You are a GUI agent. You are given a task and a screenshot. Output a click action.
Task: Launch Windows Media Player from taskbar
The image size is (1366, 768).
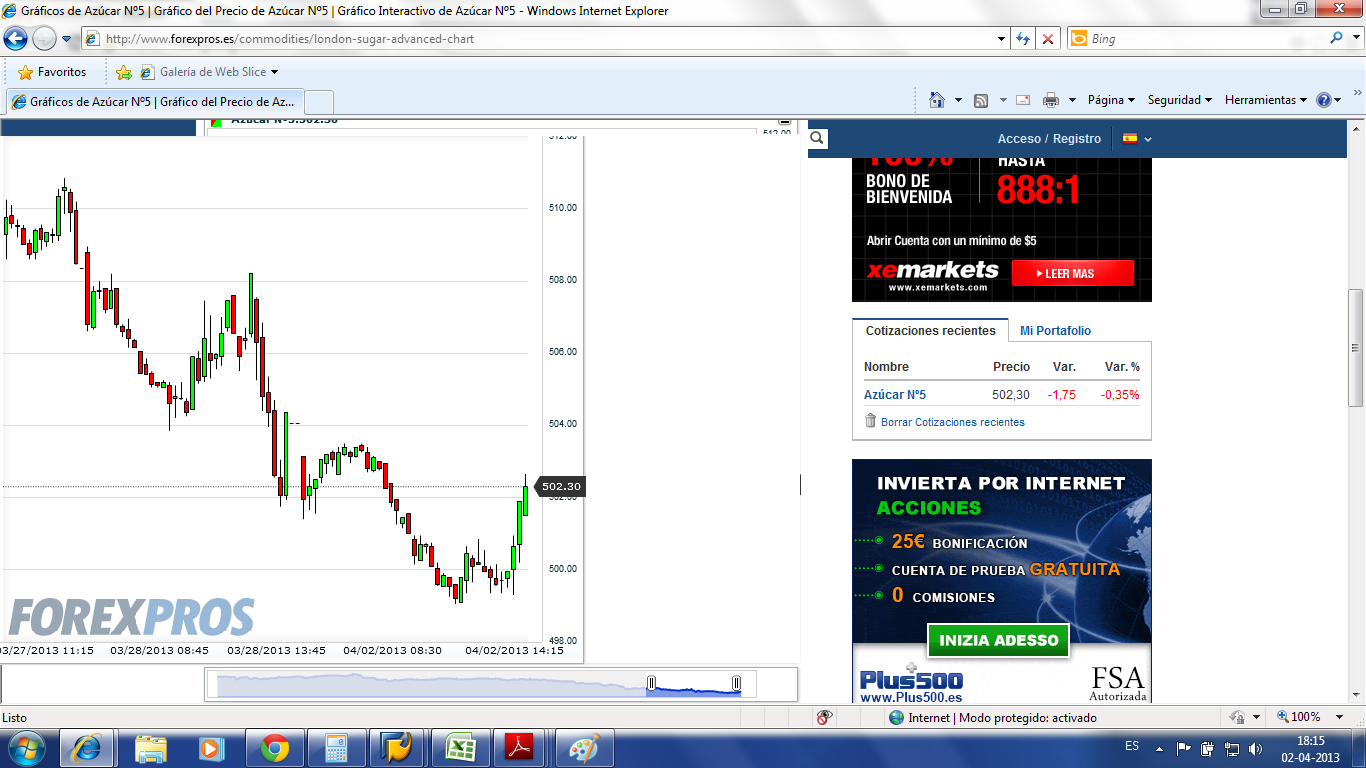coord(211,748)
